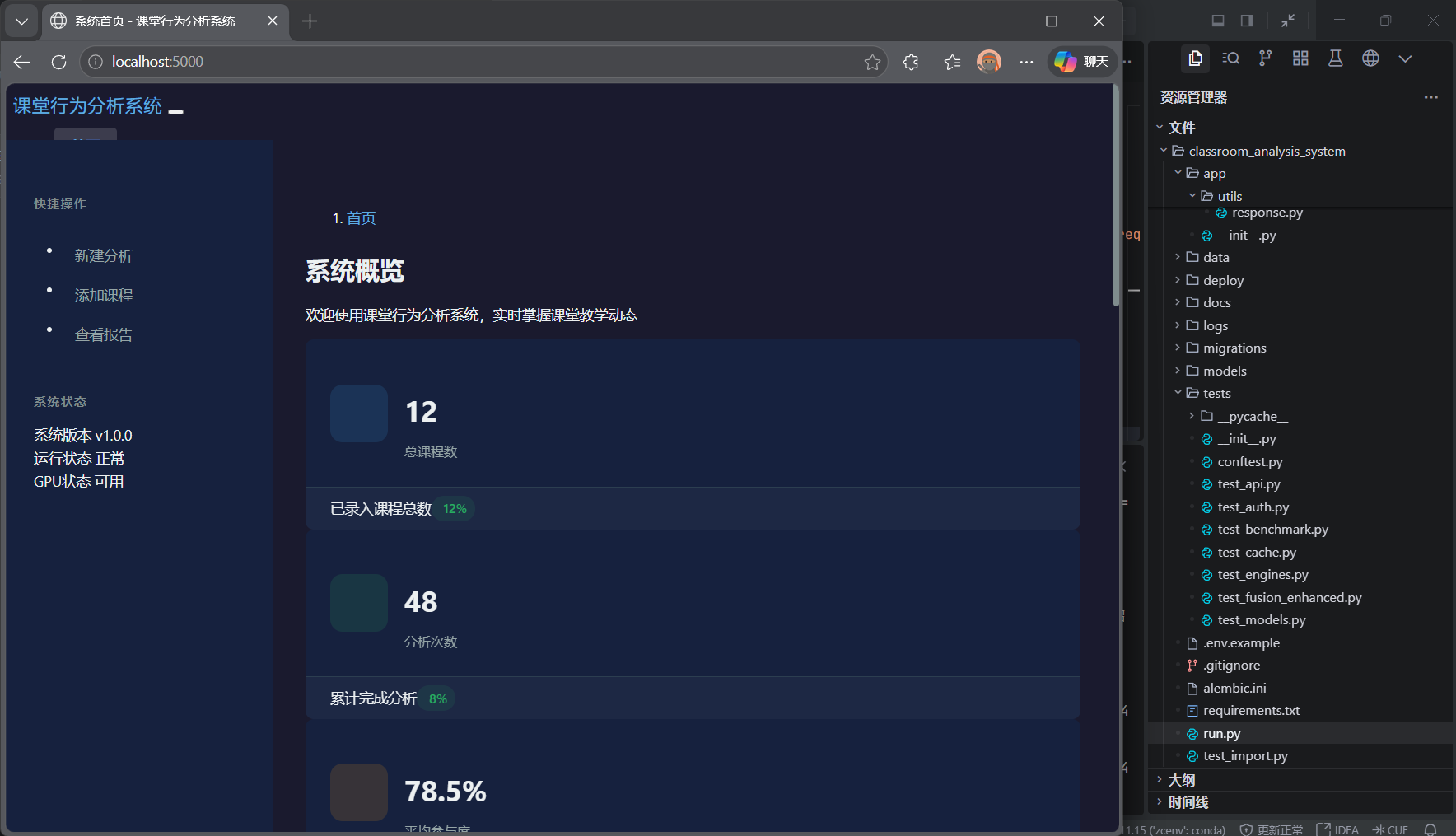The height and width of the screenshot is (836, 1456).
Task: Open source control branch icon
Action: click(x=1265, y=58)
